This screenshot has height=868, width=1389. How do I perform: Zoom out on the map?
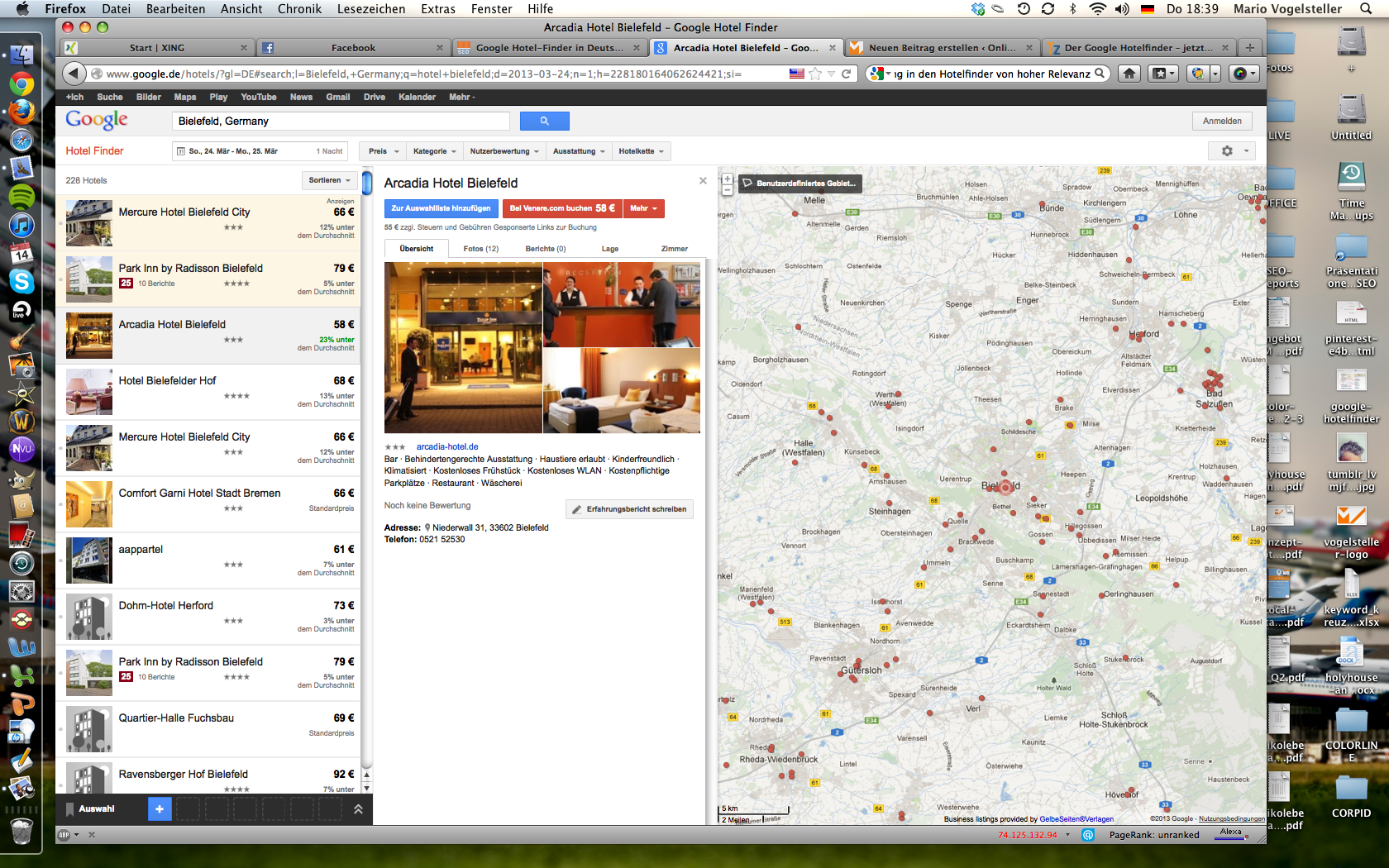(727, 190)
